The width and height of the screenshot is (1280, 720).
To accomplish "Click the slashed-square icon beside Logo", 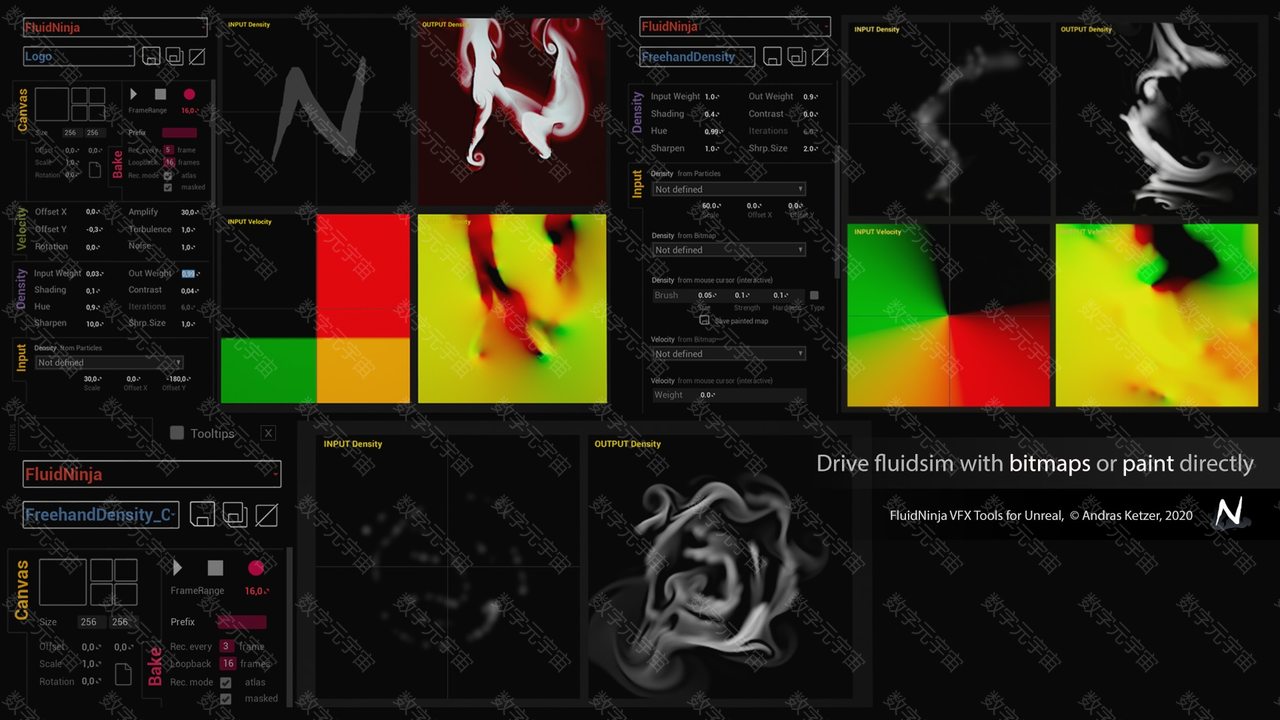I will (x=198, y=56).
